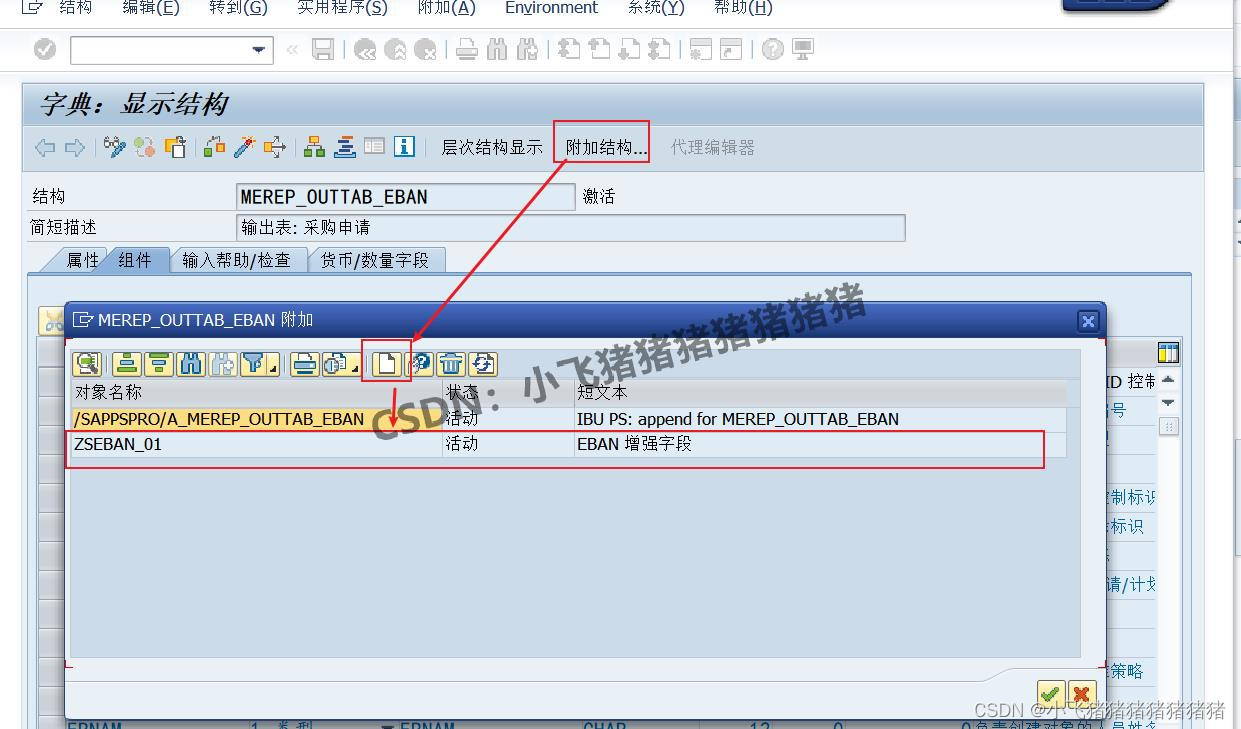Delete selected append using the trash icon
Image resolution: width=1241 pixels, height=729 pixels.
451,364
